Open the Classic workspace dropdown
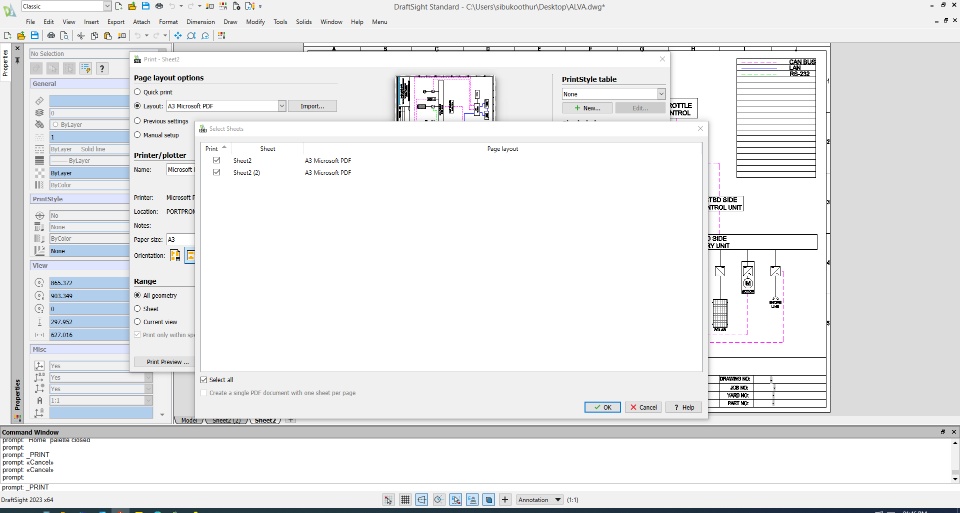 [x=107, y=6]
